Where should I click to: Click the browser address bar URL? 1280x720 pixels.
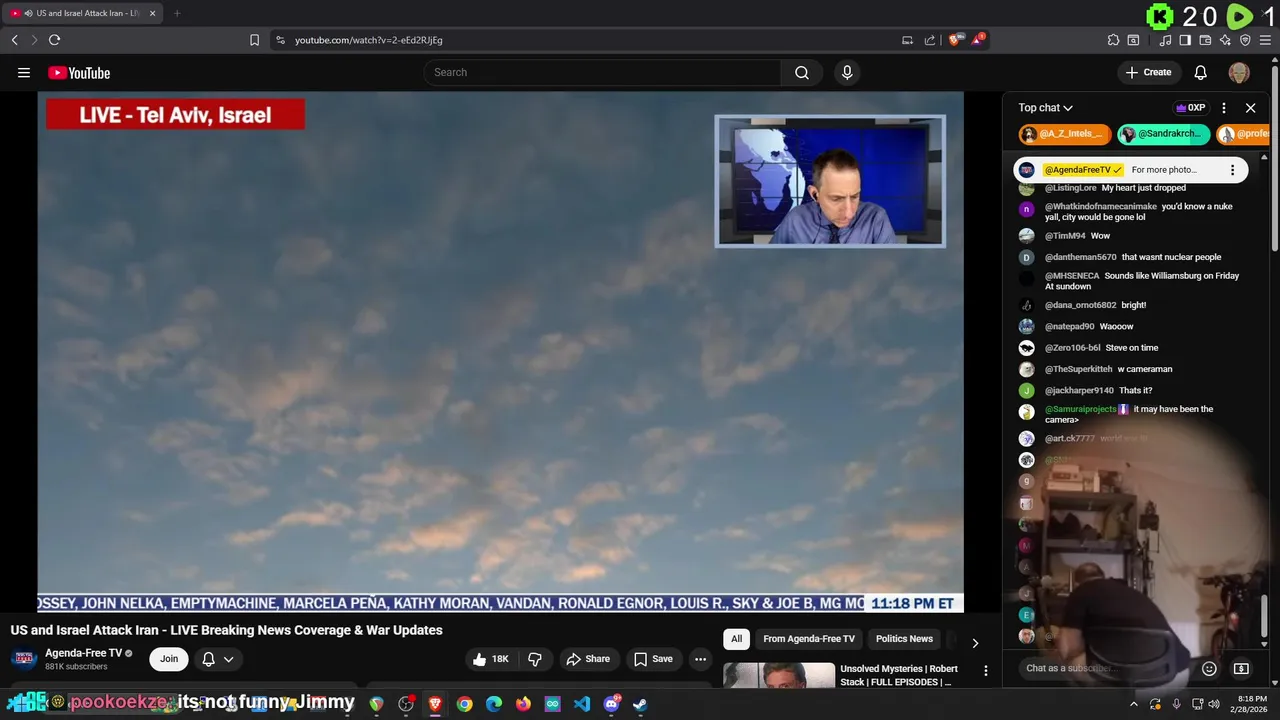pyautogui.click(x=369, y=40)
